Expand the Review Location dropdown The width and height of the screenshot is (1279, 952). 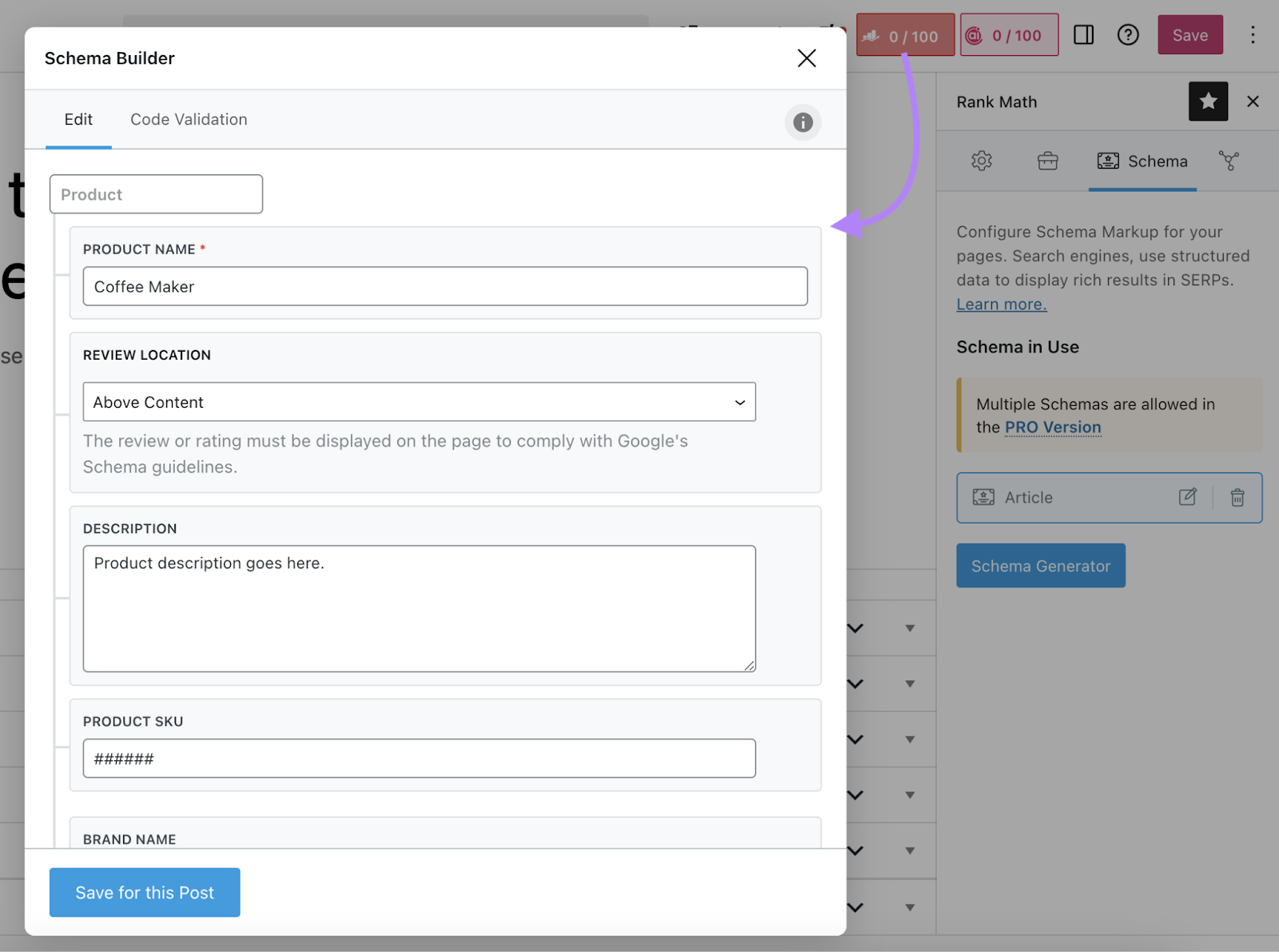[x=419, y=402]
